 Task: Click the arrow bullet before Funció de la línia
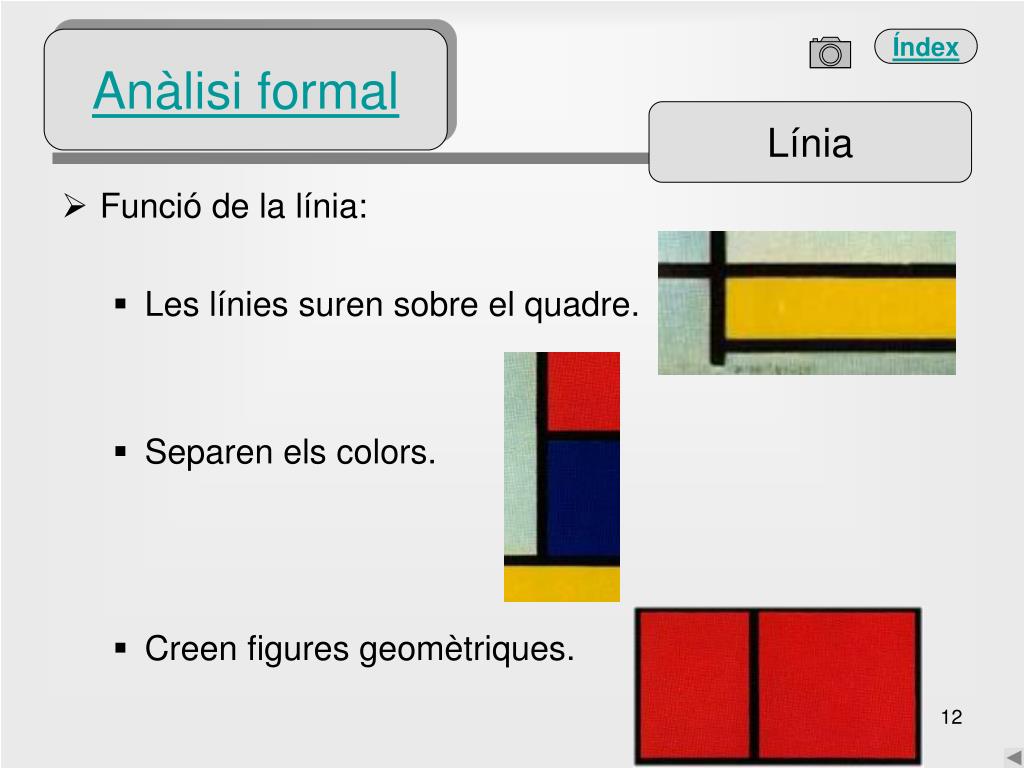click(x=75, y=206)
